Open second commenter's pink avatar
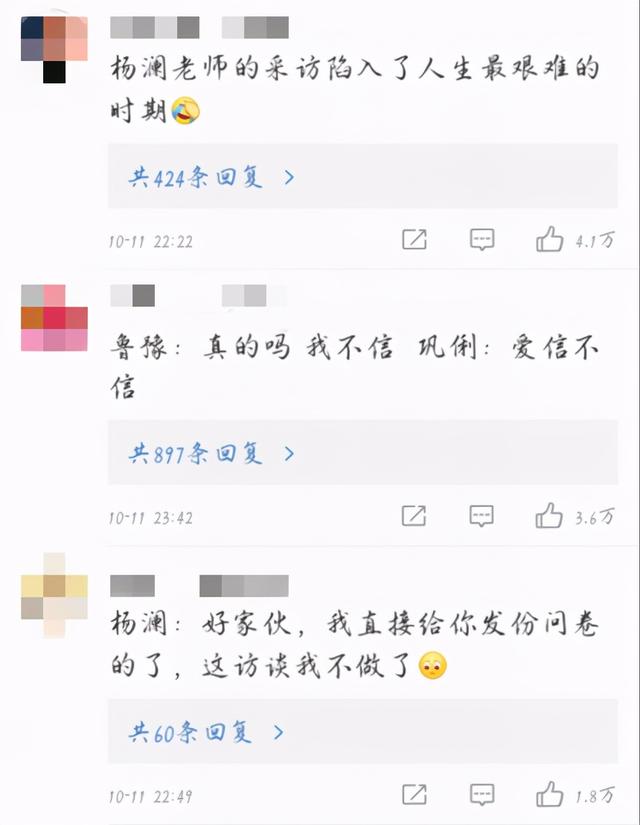 pyautogui.click(x=54, y=318)
